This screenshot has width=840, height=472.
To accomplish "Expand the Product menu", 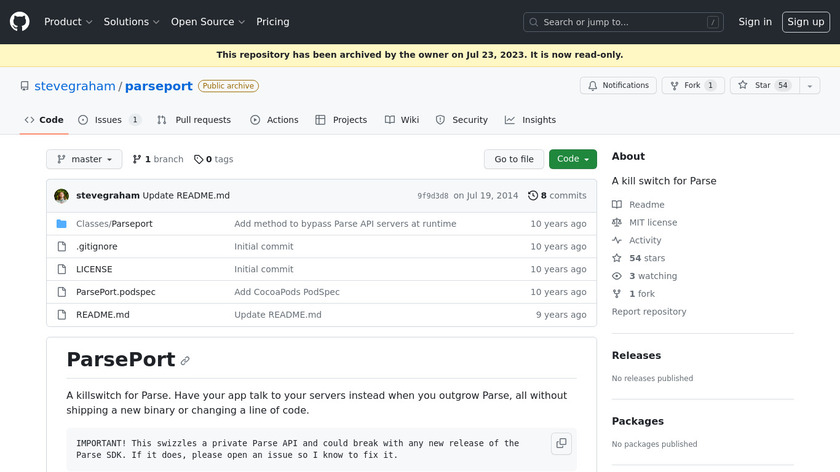I will 68,22.
